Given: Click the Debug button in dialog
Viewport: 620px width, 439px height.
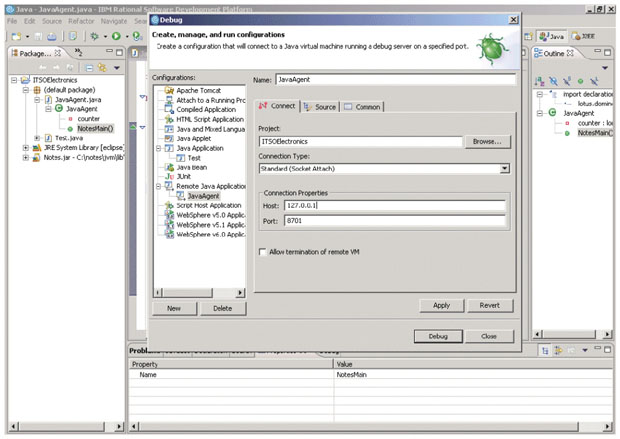Looking at the screenshot, I should pyautogui.click(x=438, y=336).
